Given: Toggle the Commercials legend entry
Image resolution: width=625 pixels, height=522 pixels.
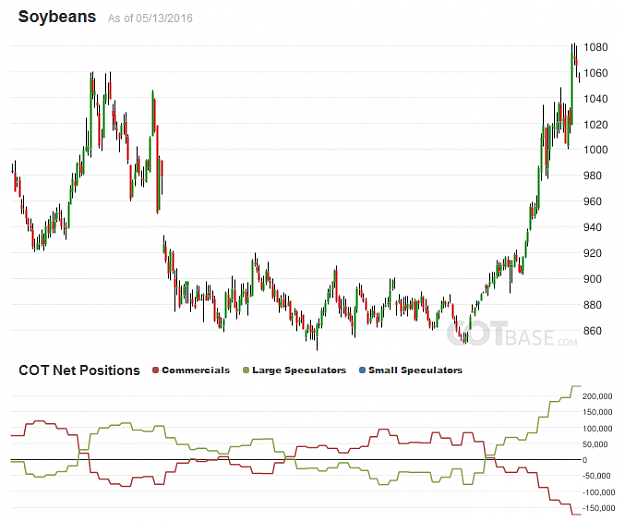Looking at the screenshot, I should click(x=191, y=370).
